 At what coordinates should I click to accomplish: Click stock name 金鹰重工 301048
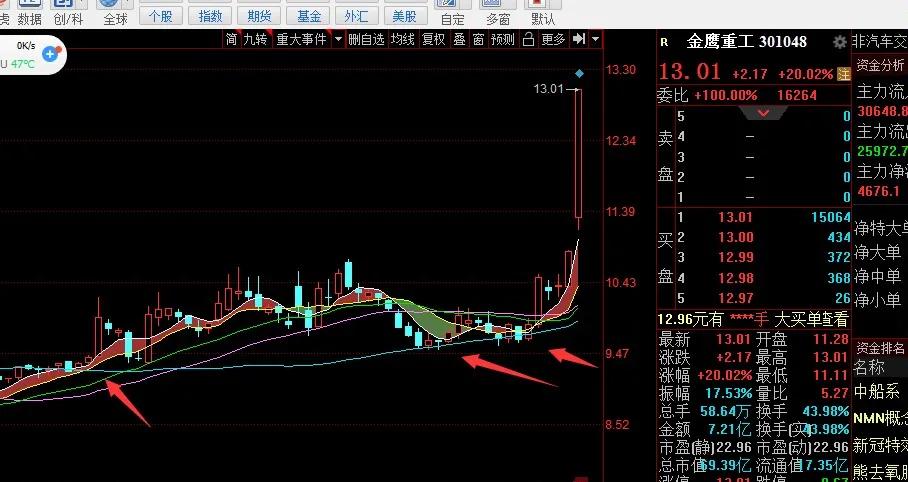click(x=746, y=42)
